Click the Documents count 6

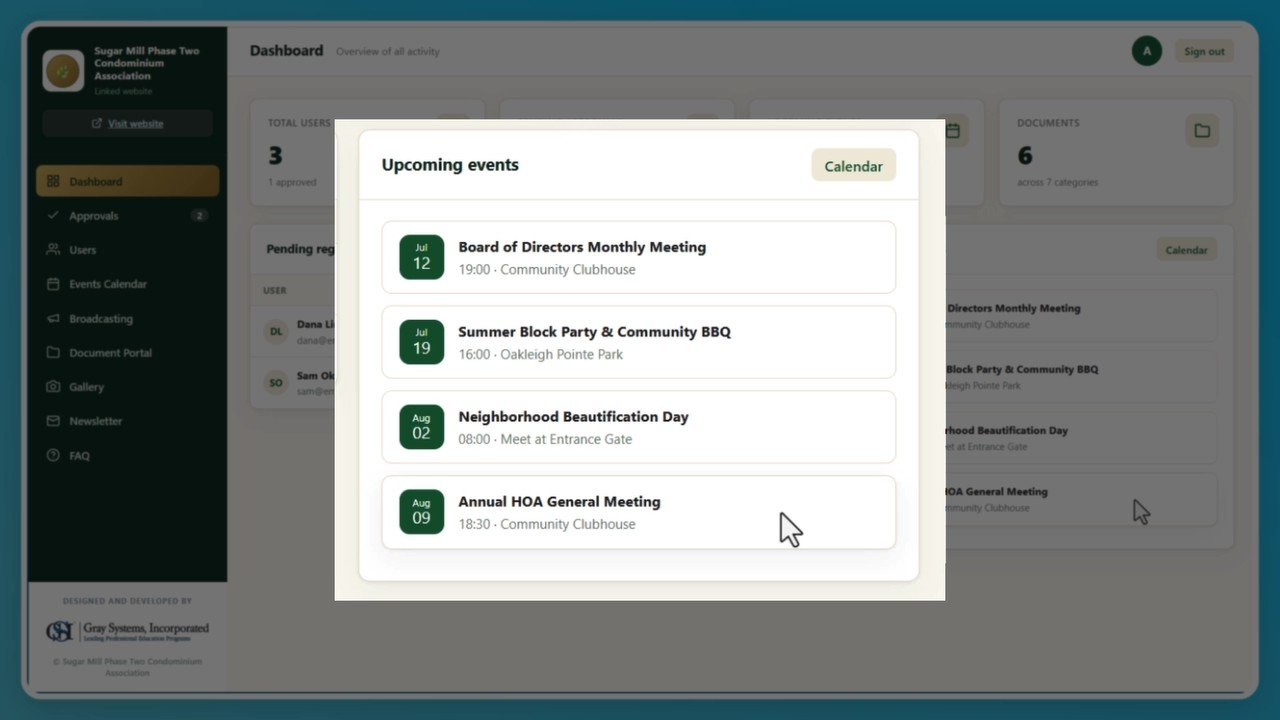[x=1025, y=155]
